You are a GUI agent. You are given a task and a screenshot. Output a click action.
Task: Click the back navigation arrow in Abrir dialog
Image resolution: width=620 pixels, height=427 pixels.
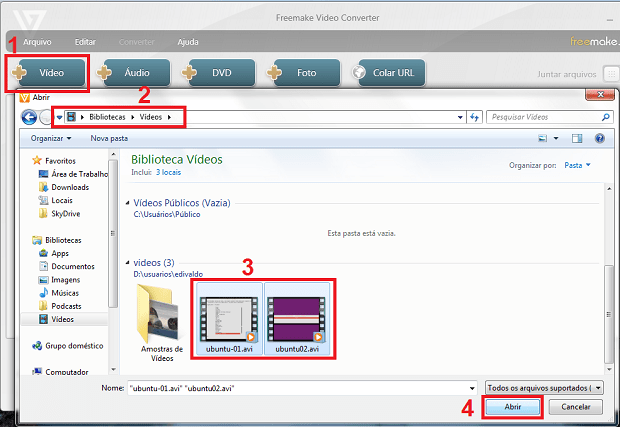(x=29, y=117)
